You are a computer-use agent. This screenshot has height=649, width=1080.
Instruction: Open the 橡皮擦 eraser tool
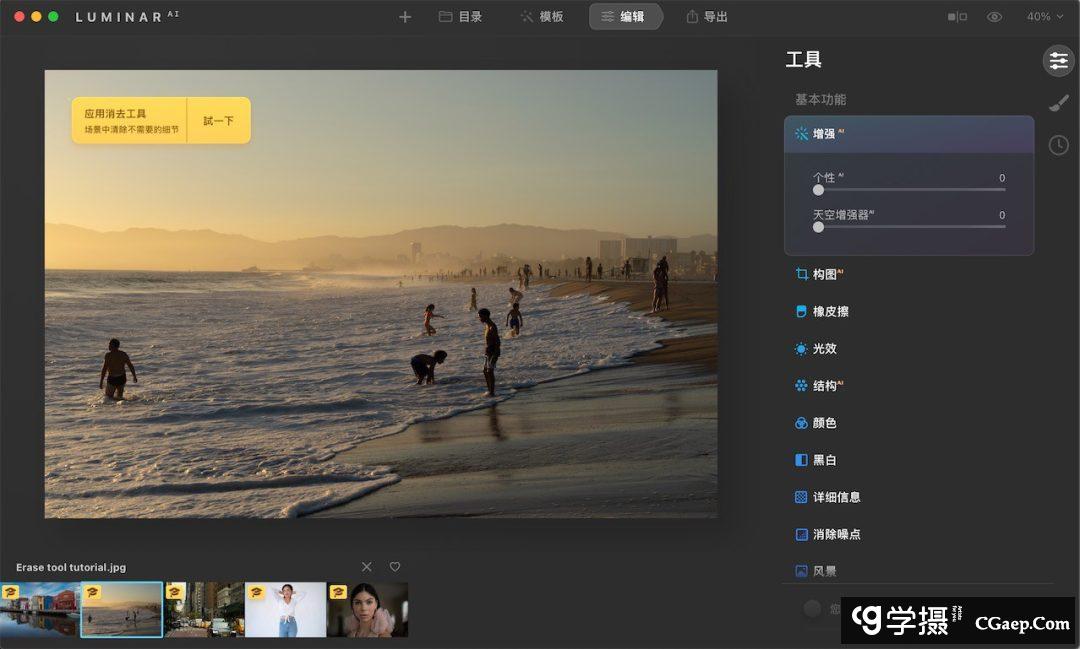(830, 312)
